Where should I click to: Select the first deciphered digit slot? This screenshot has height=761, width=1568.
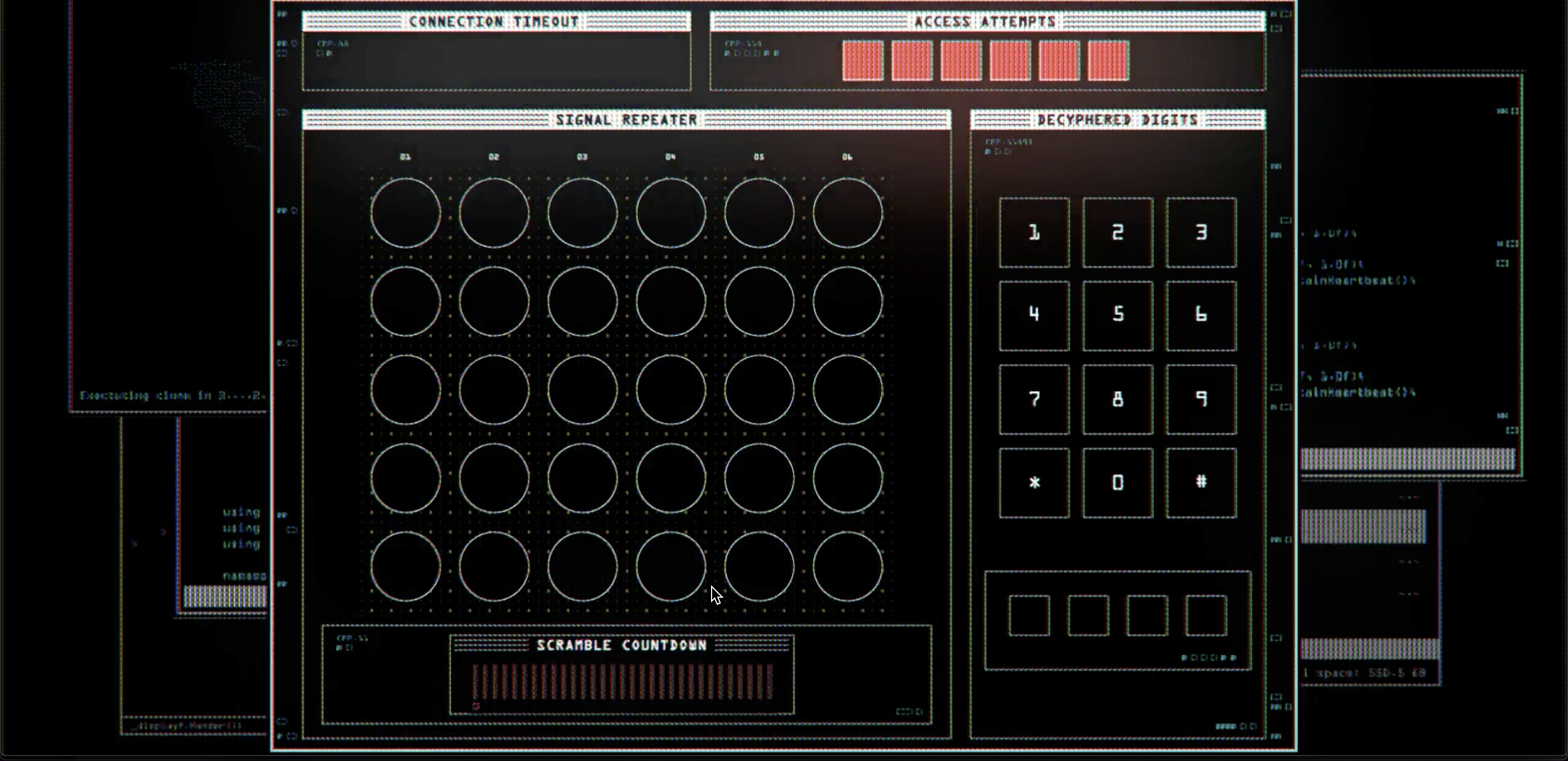pyautogui.click(x=1030, y=616)
